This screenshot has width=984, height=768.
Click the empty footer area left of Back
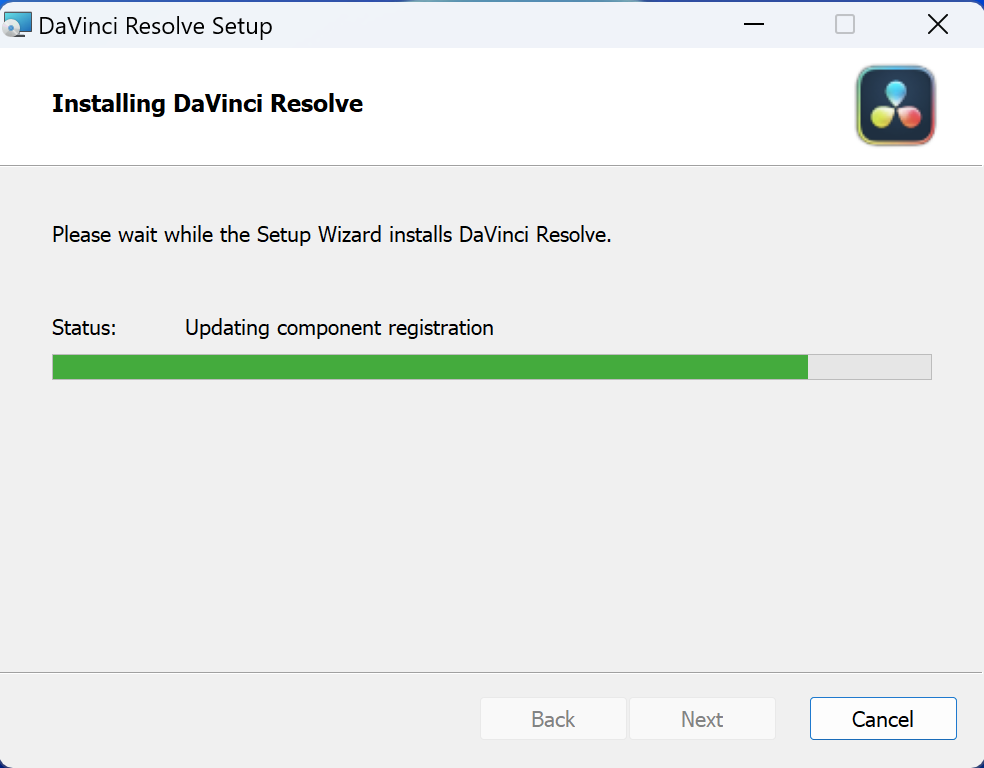point(240,719)
